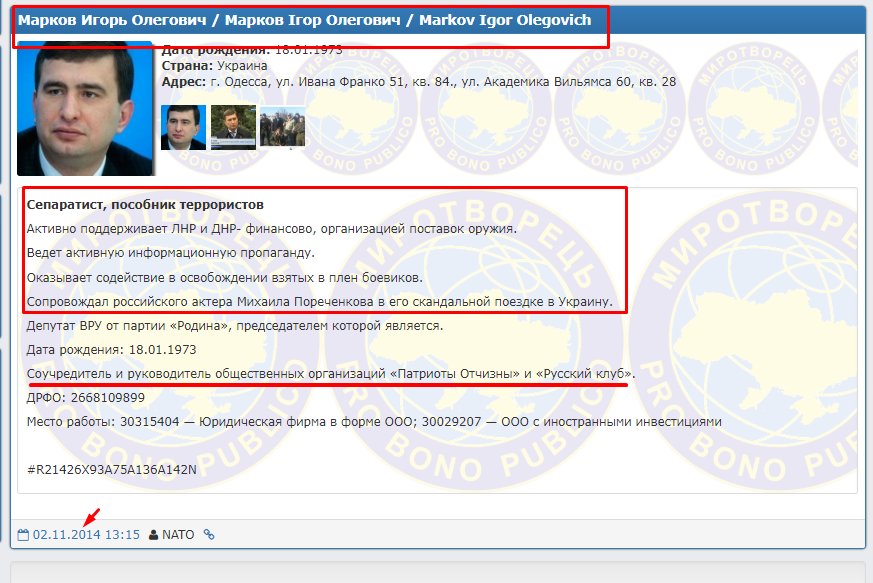Open the 02.11.2014 13:15 date link

(86, 535)
